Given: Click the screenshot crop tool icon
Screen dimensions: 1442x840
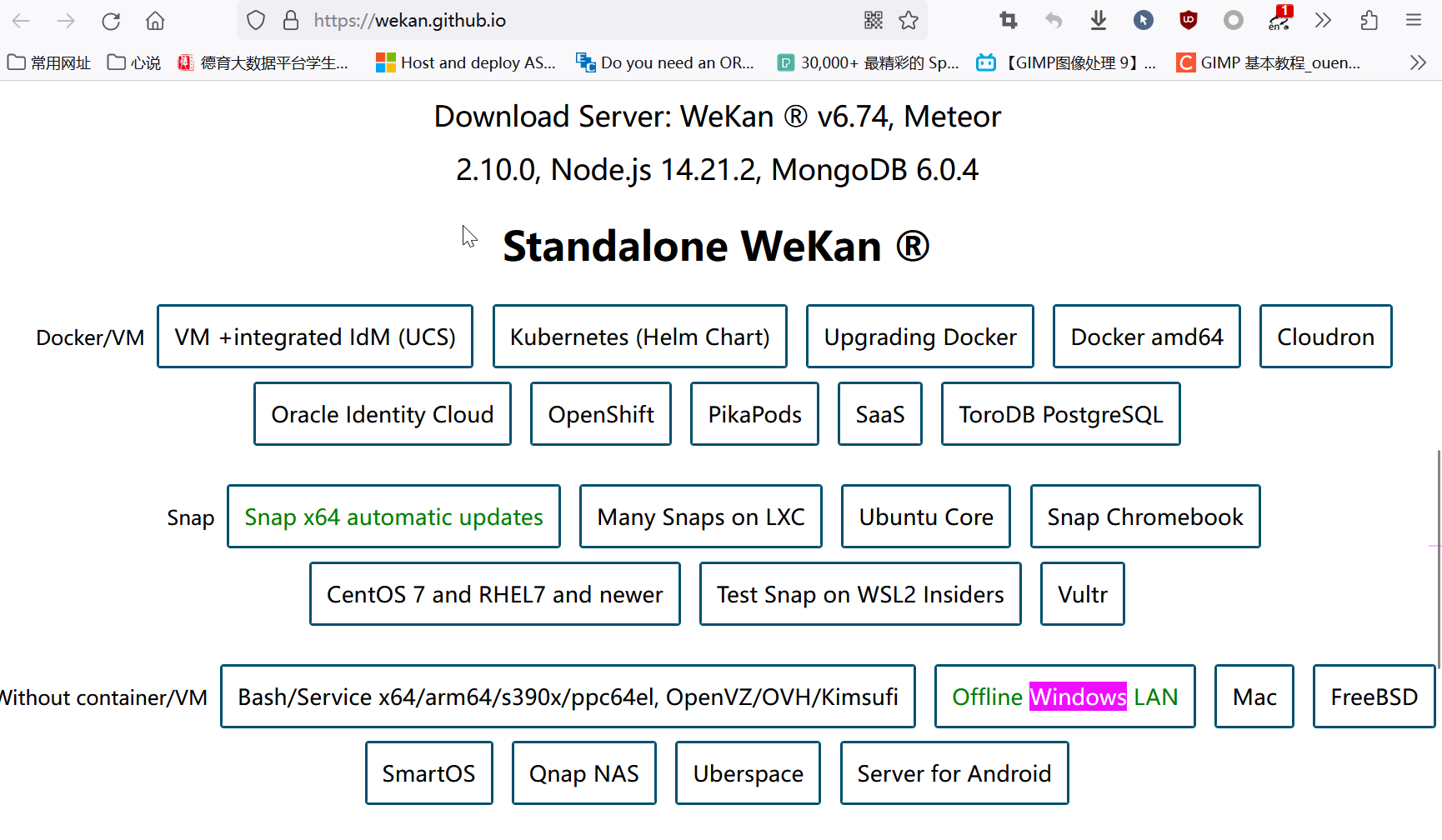Looking at the screenshot, I should point(1009,21).
